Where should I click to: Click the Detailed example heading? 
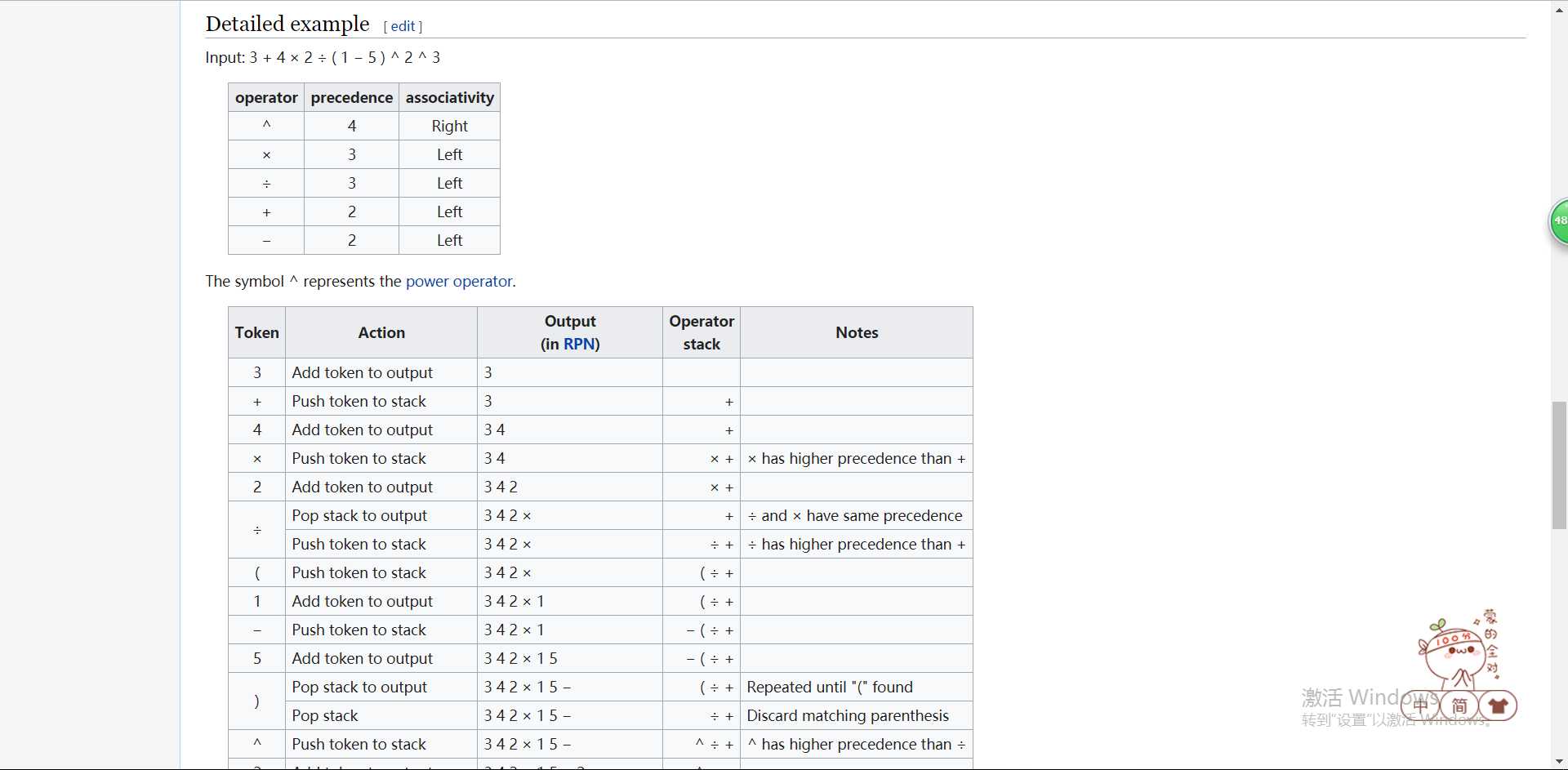pyautogui.click(x=287, y=24)
